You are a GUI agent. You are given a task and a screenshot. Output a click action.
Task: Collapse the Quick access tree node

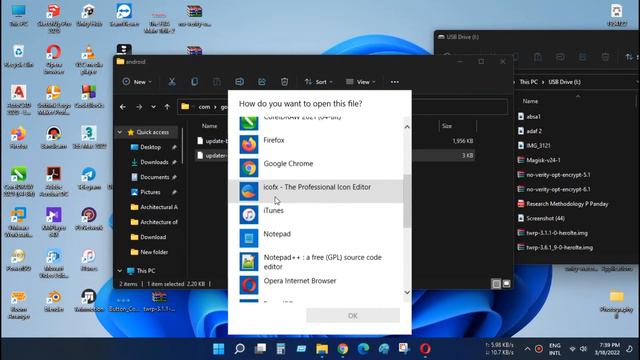(120, 132)
